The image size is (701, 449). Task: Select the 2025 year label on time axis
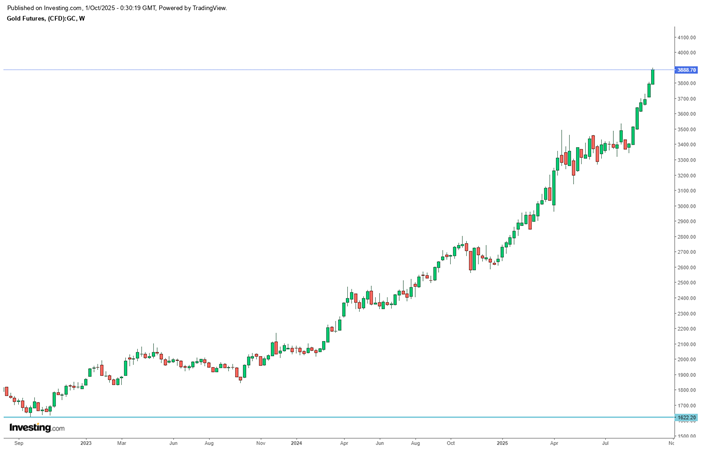pyautogui.click(x=505, y=441)
